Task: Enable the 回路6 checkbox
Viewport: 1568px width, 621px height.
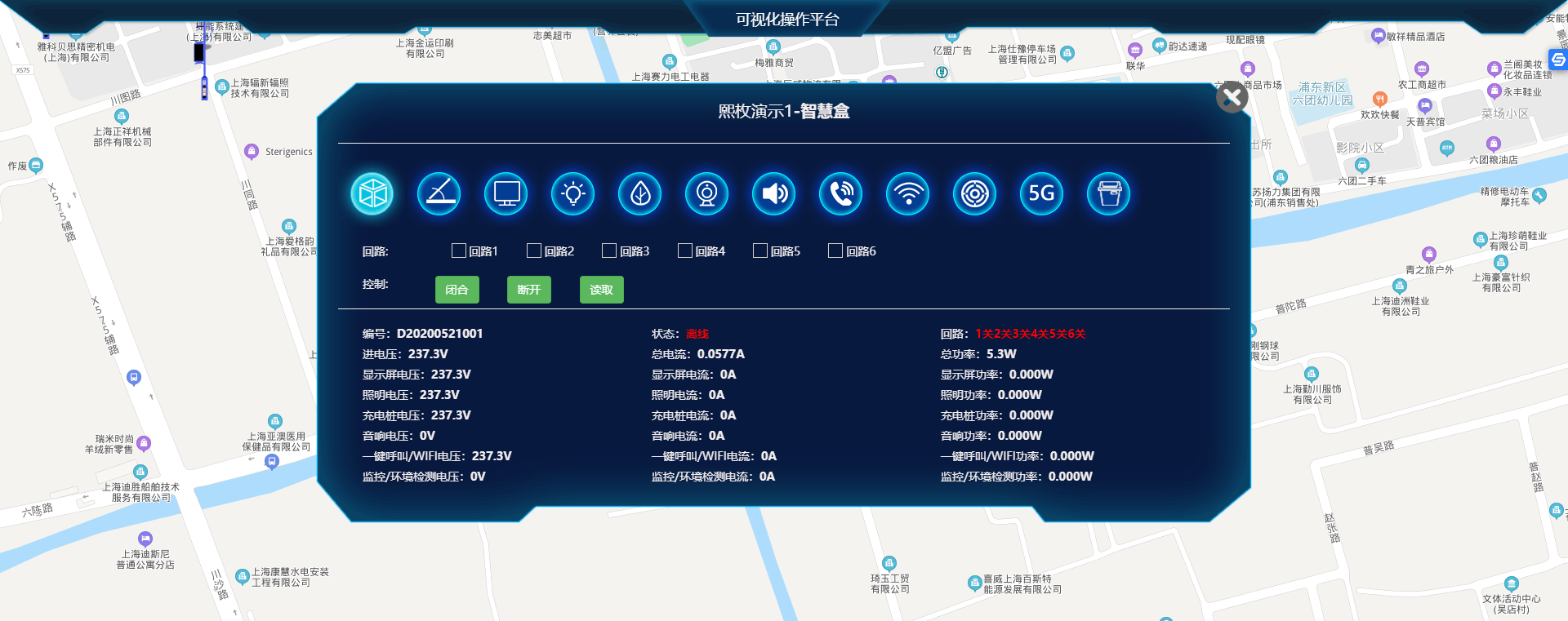Action: 835,251
